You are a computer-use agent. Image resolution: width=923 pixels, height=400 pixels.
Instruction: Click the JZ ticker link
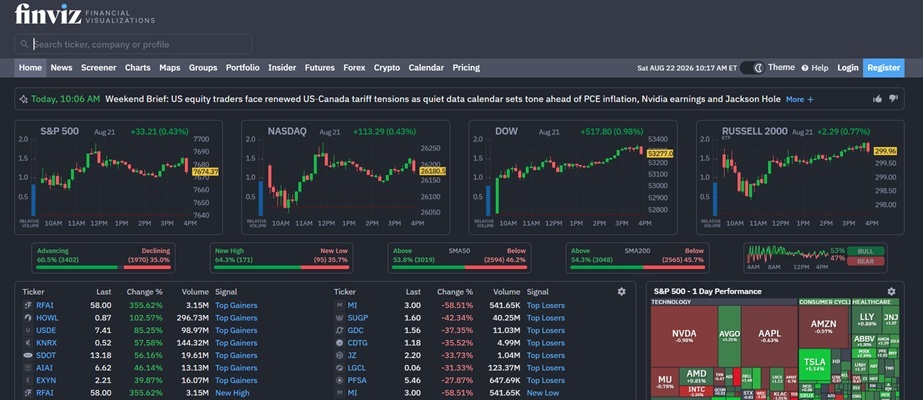(352, 355)
